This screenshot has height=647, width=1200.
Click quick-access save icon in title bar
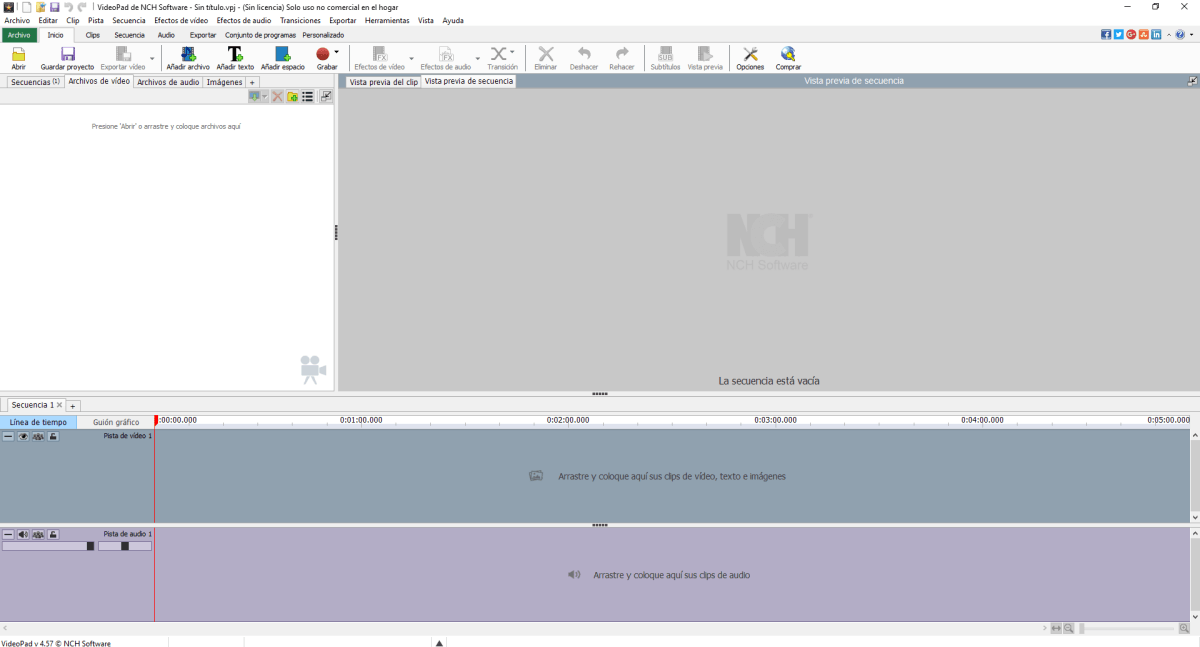[x=54, y=6]
